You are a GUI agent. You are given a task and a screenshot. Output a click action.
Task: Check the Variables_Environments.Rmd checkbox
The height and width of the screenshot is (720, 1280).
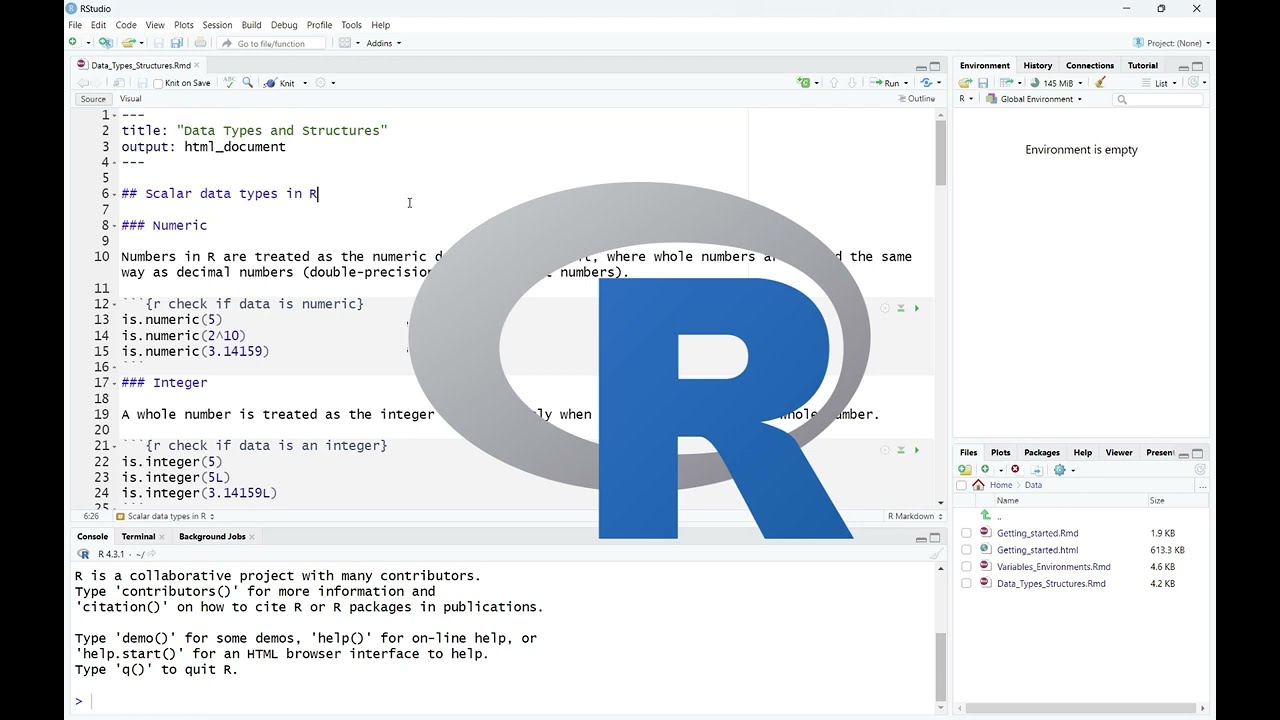(x=966, y=567)
